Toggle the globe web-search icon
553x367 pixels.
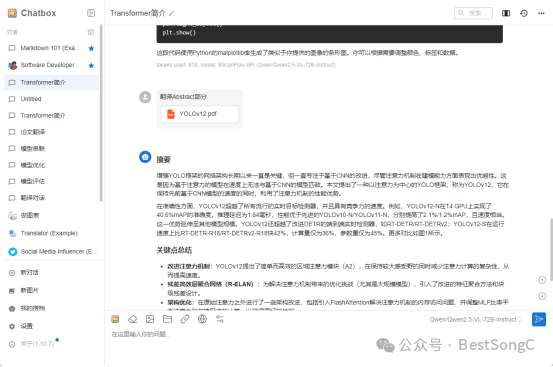tap(202, 319)
